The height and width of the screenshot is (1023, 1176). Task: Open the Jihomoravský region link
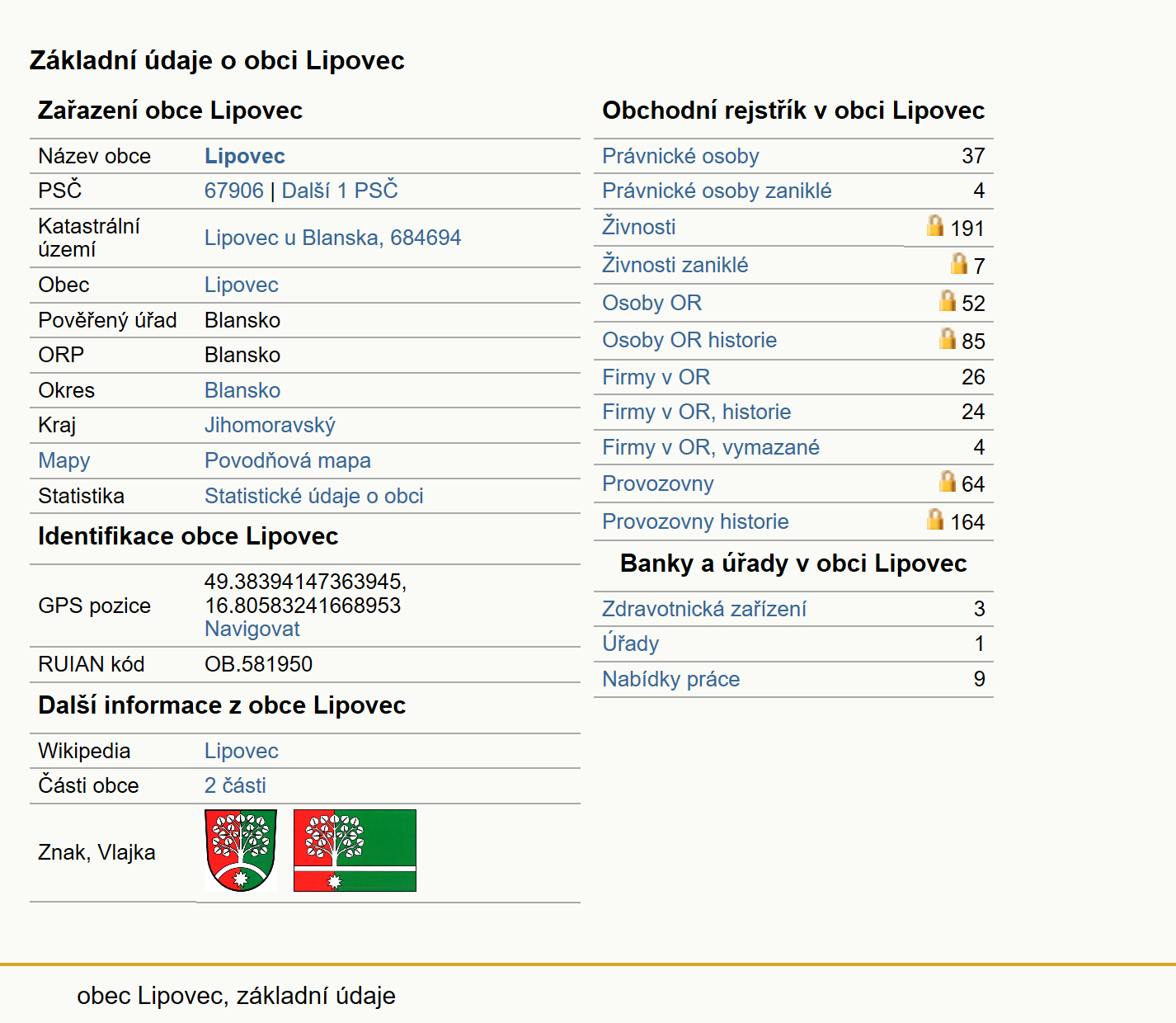[270, 425]
